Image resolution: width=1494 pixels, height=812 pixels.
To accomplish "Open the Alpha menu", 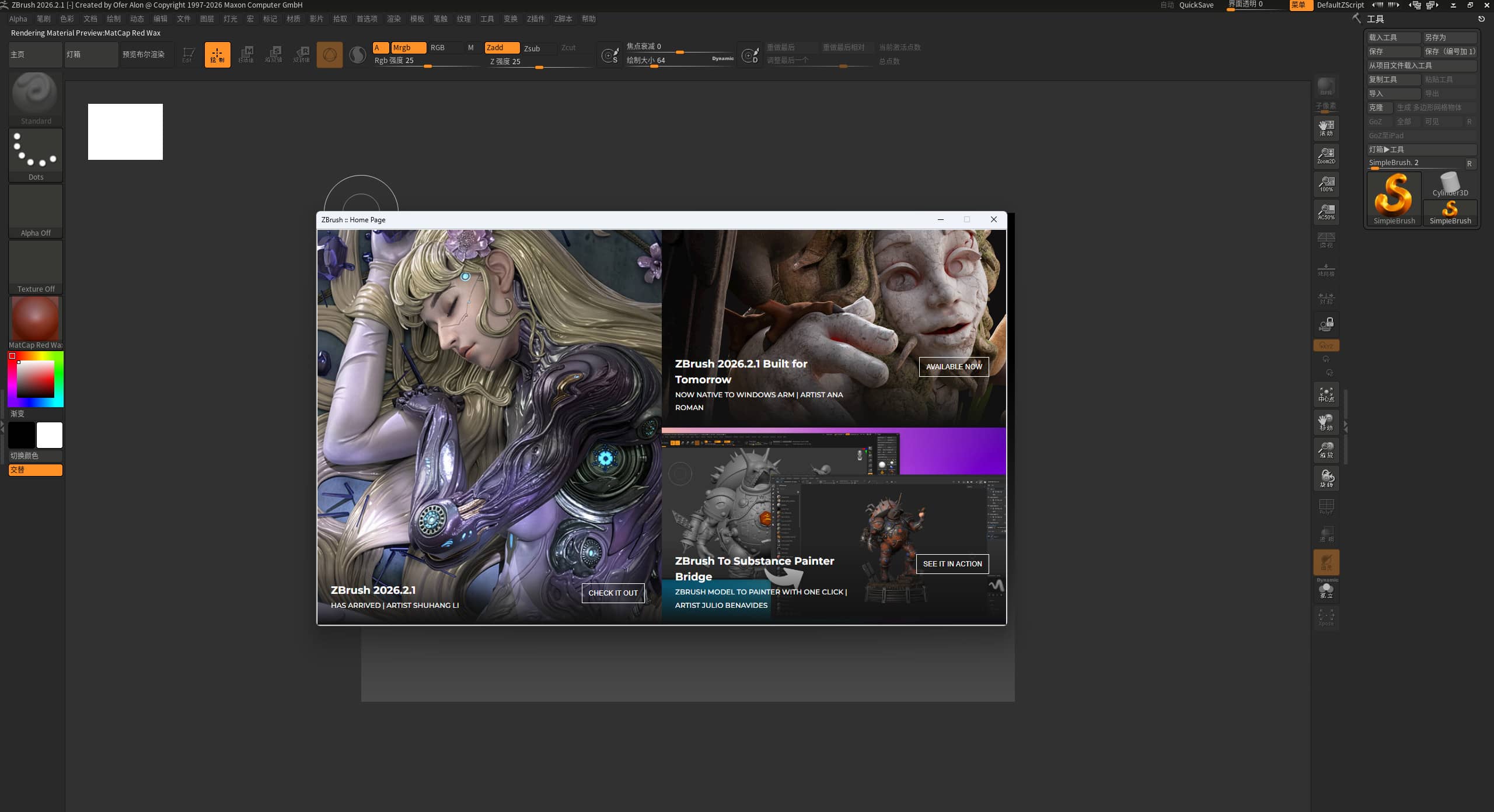I will (x=18, y=19).
